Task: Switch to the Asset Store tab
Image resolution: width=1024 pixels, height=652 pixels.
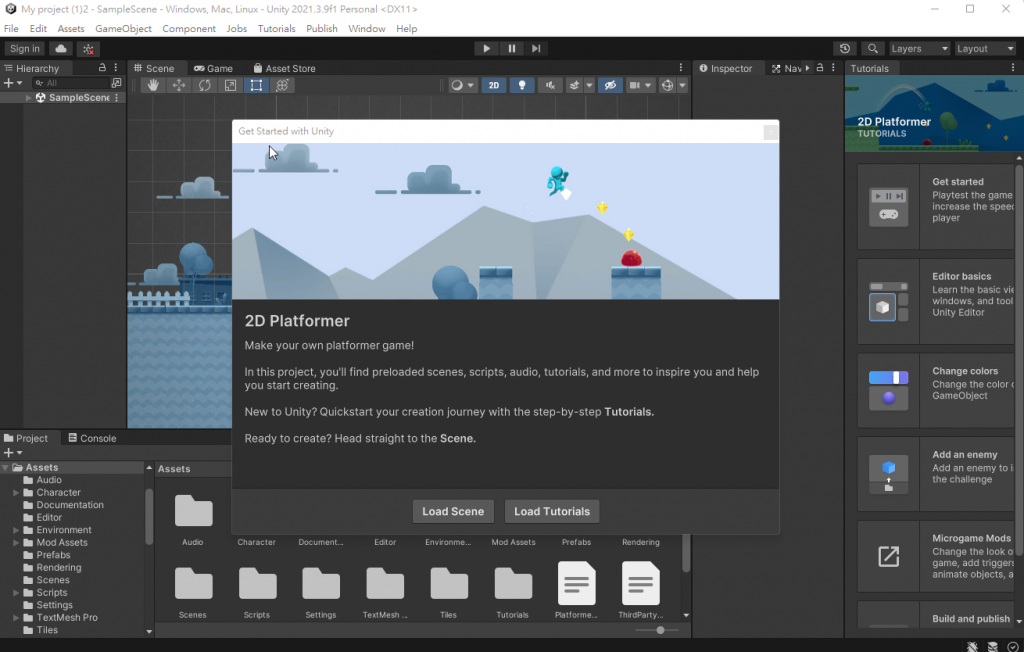Action: [x=284, y=69]
